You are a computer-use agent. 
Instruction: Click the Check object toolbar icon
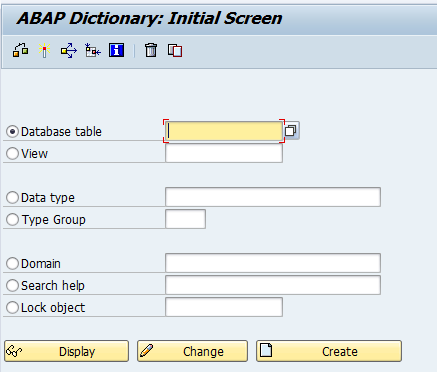click(x=21, y=50)
